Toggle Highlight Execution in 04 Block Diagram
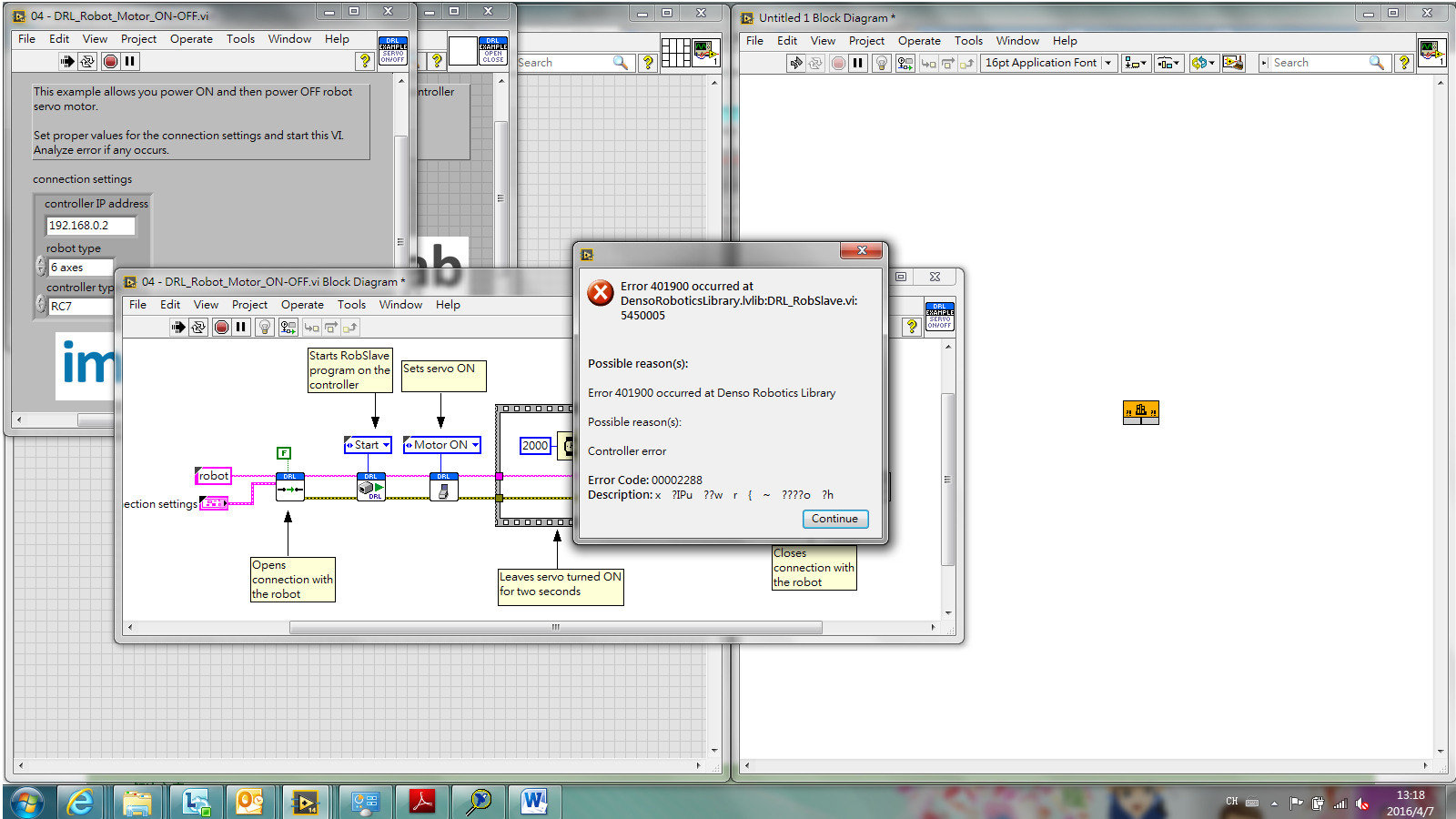 265,327
